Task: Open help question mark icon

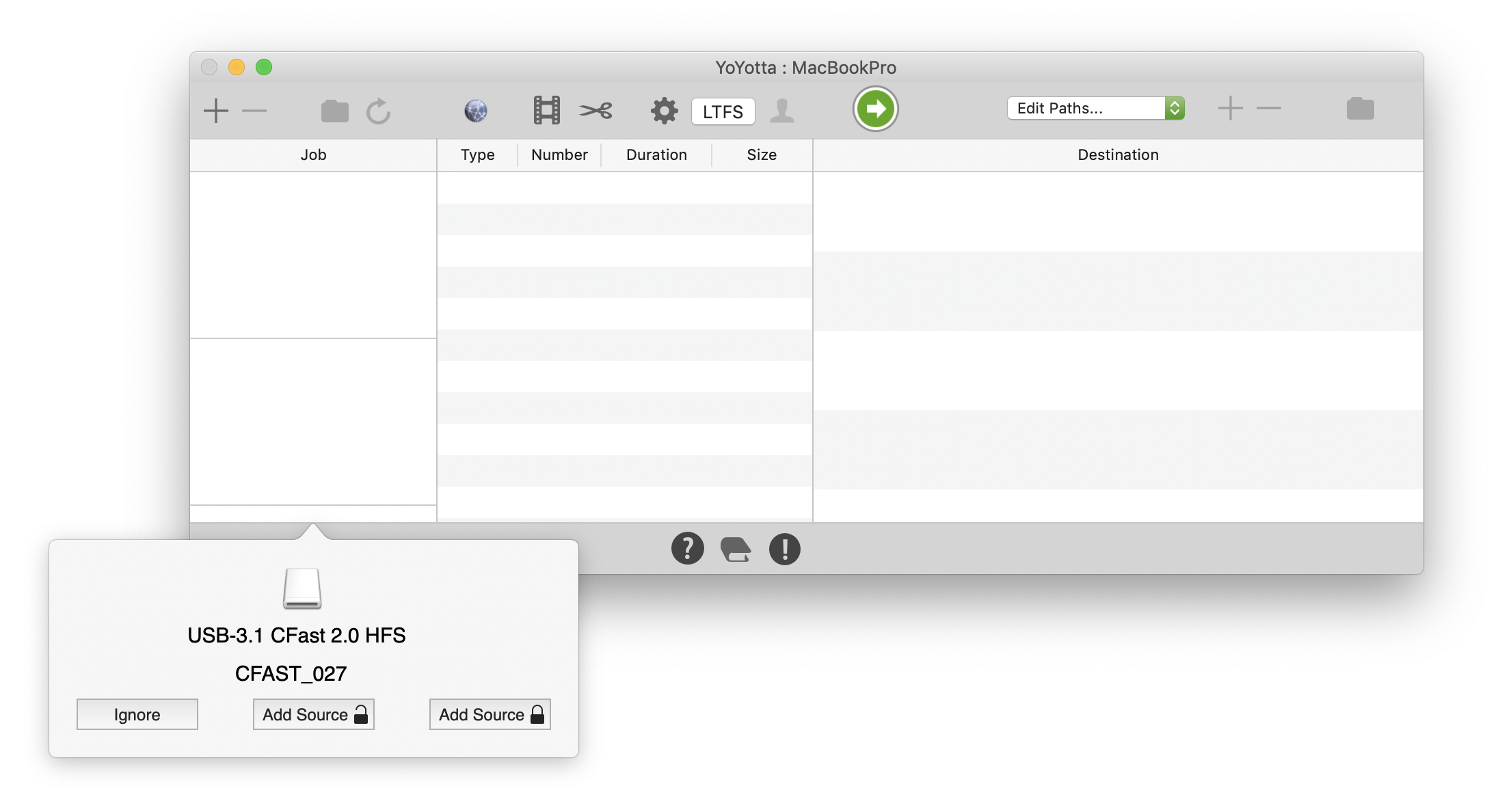Action: (x=688, y=549)
